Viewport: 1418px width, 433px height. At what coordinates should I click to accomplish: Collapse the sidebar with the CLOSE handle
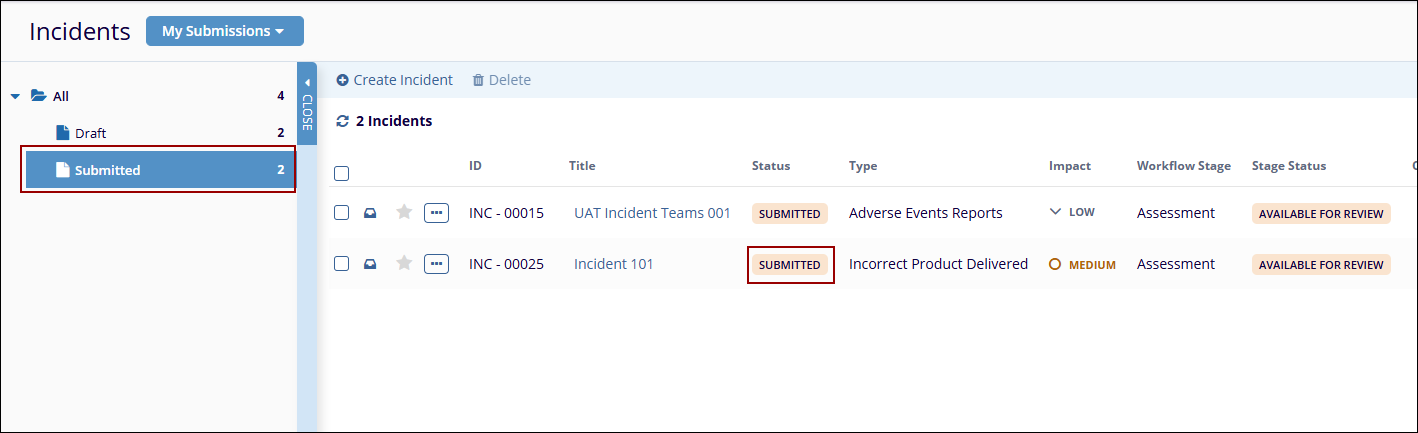[307, 105]
